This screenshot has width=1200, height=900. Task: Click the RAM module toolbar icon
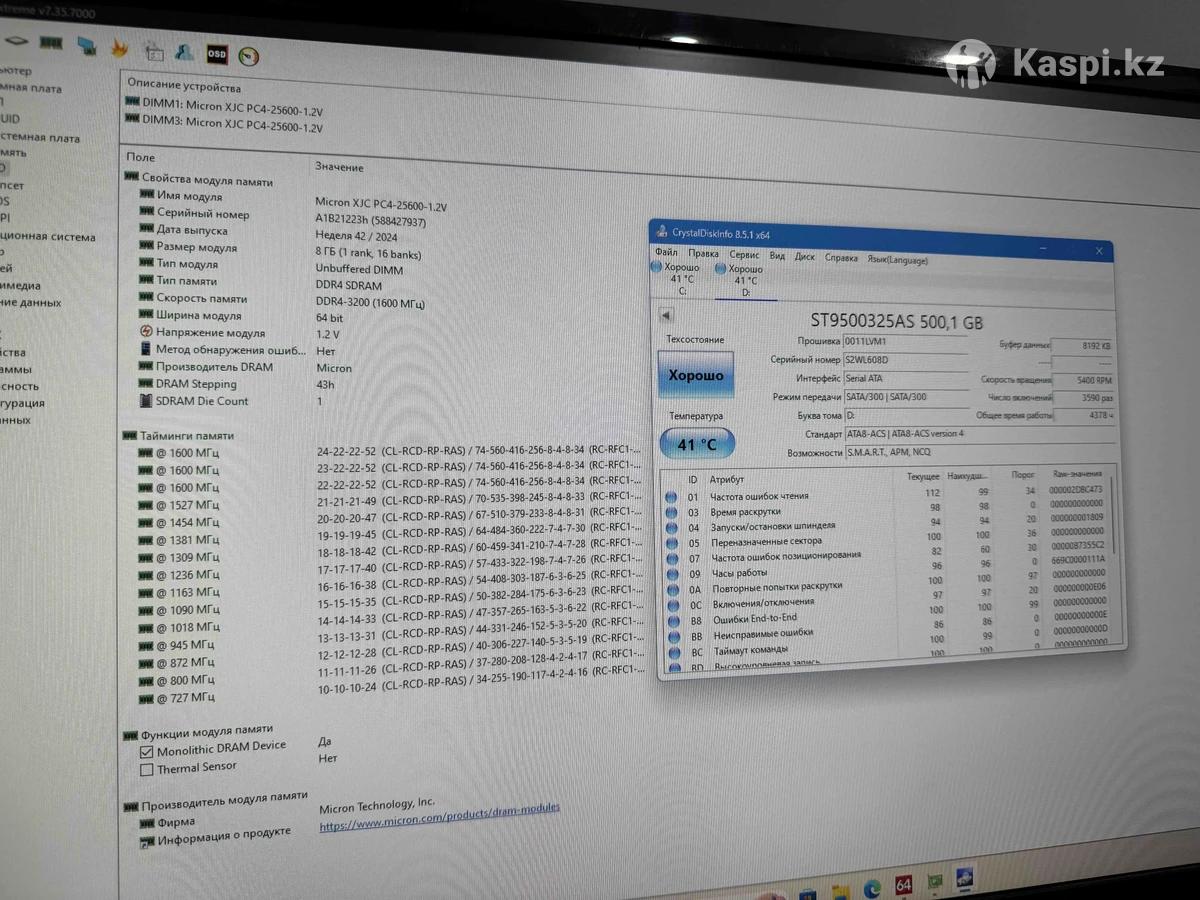pos(50,43)
